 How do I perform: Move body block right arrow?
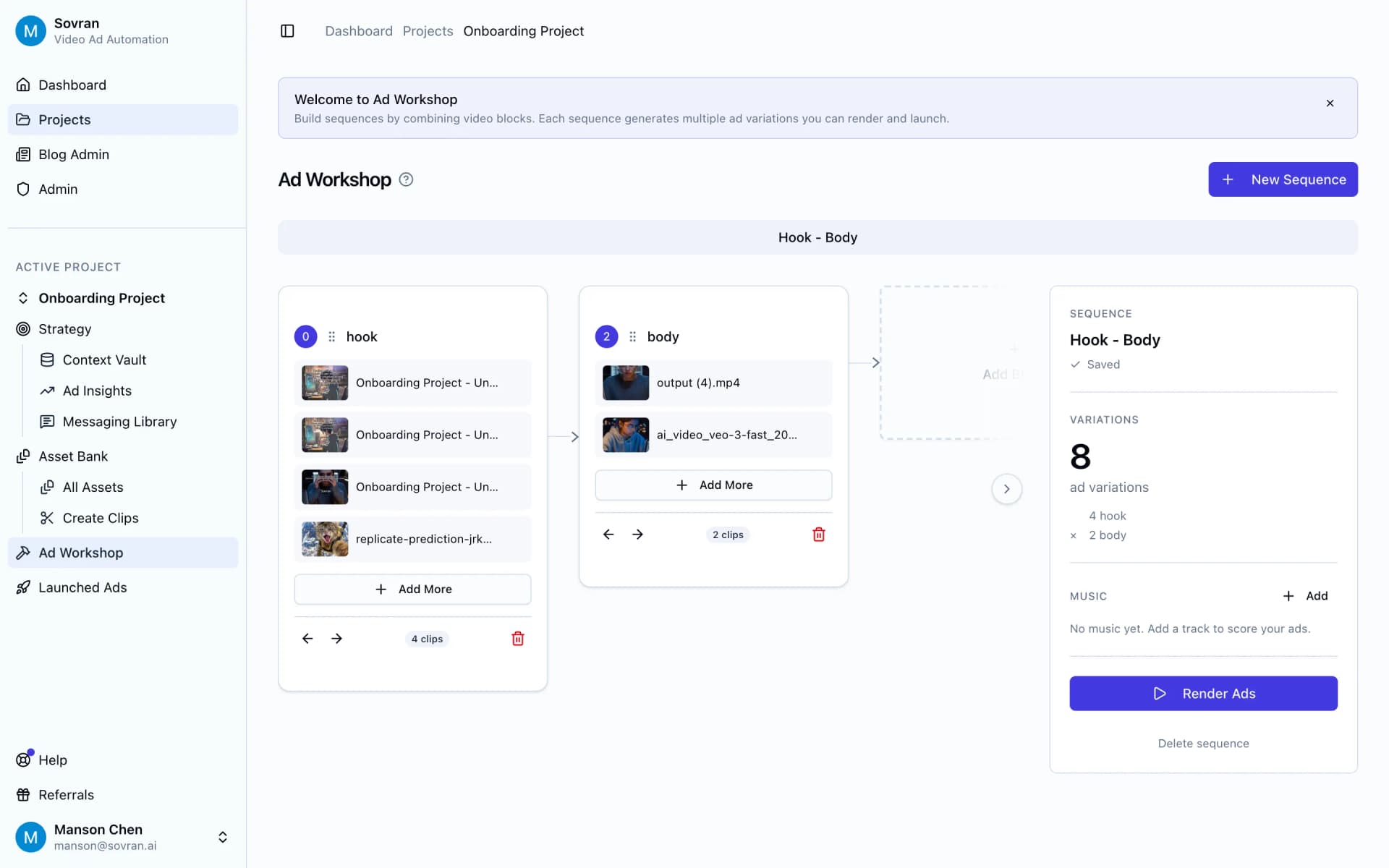pyautogui.click(x=637, y=535)
